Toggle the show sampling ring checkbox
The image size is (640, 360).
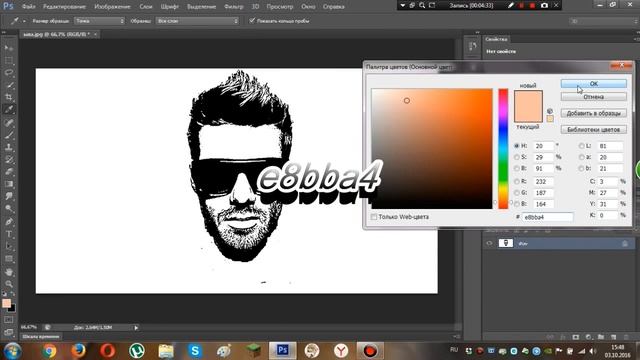[x=252, y=20]
